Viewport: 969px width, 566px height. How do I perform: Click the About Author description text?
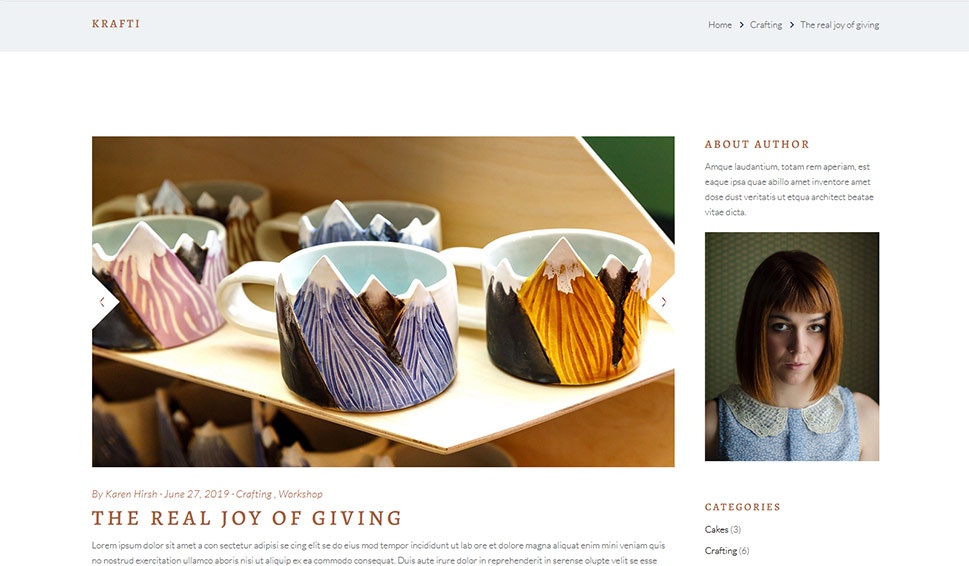click(x=789, y=189)
